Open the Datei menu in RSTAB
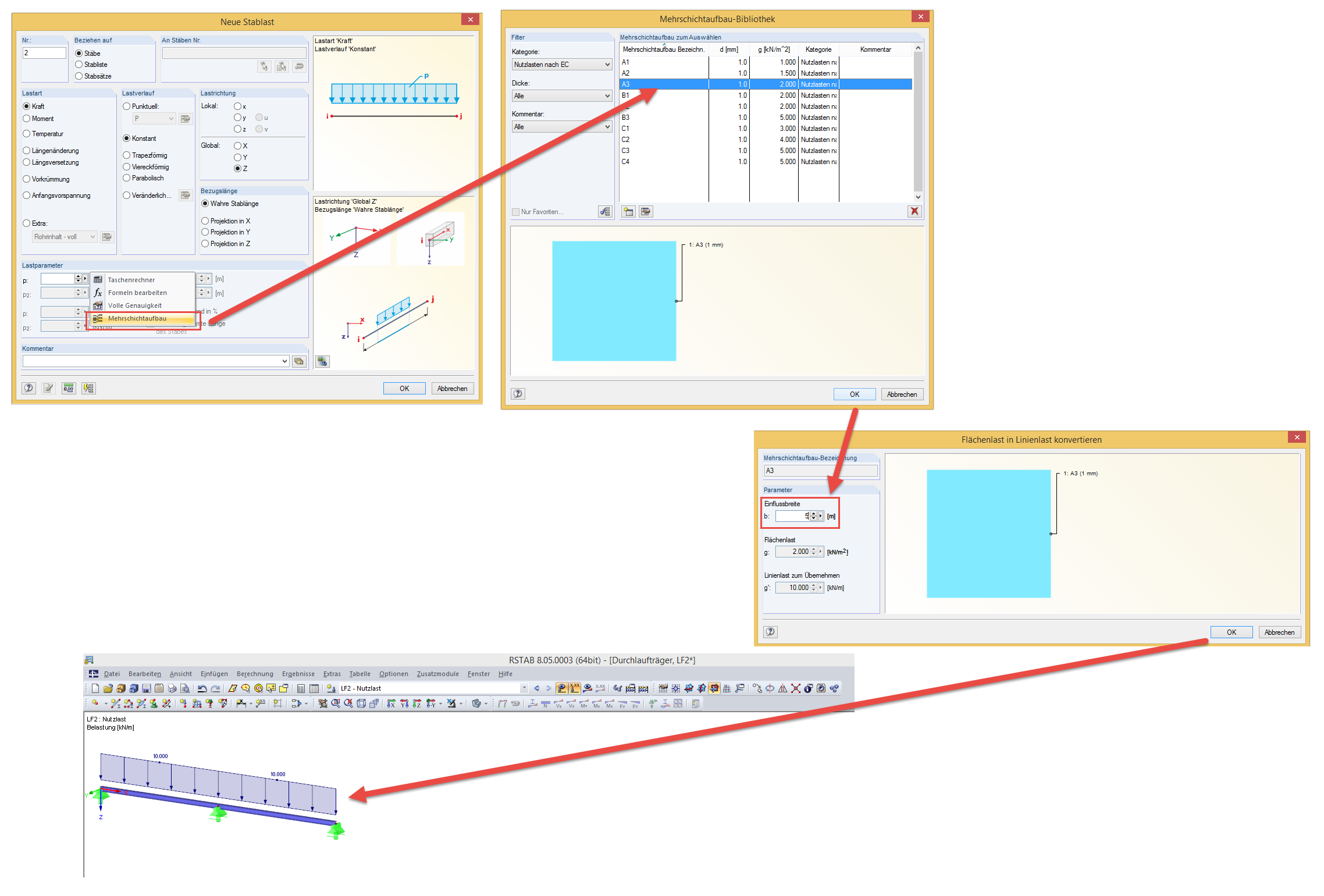The width and height of the screenshot is (1324, 896). click(x=112, y=674)
